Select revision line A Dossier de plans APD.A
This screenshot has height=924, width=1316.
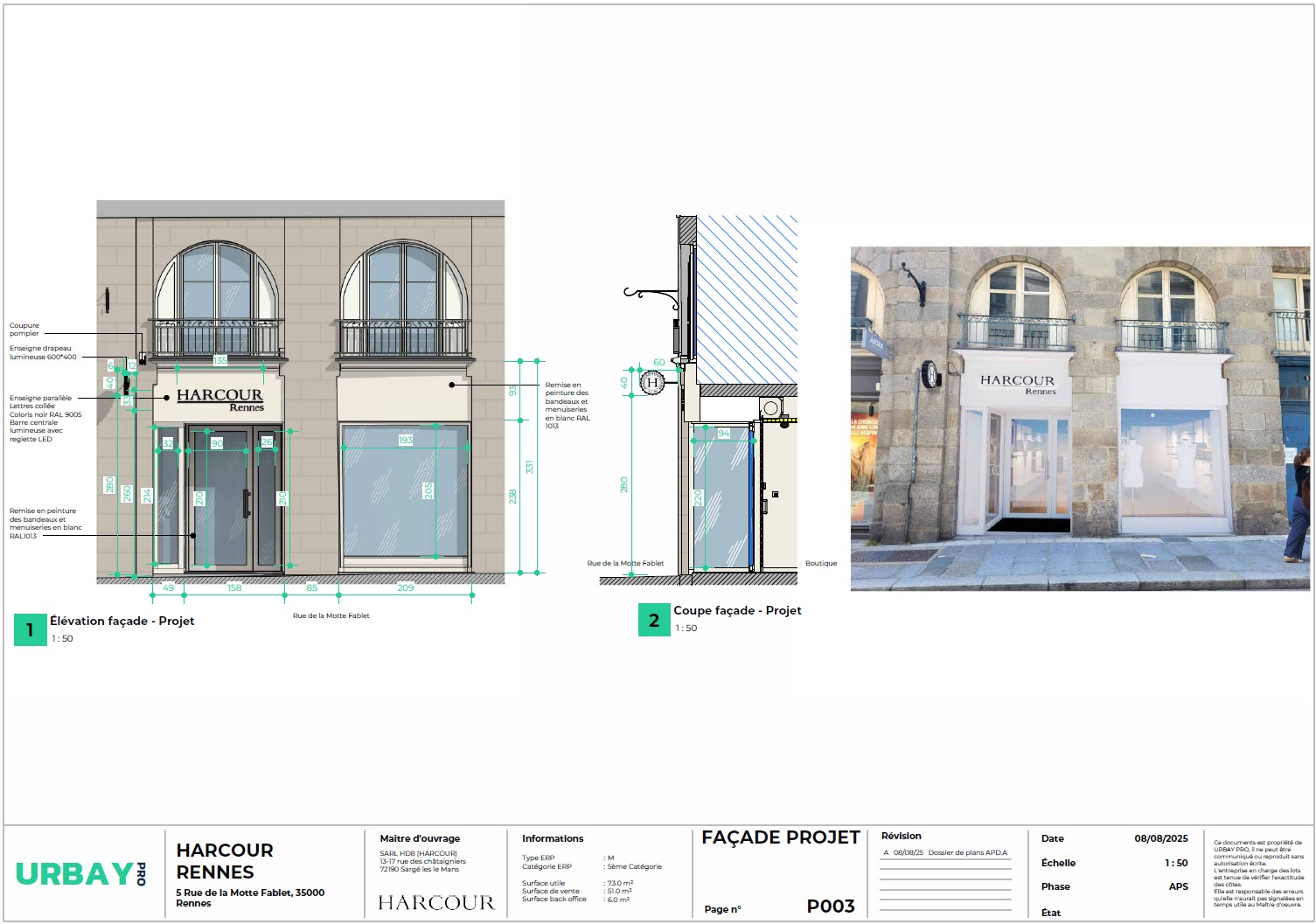(x=945, y=852)
